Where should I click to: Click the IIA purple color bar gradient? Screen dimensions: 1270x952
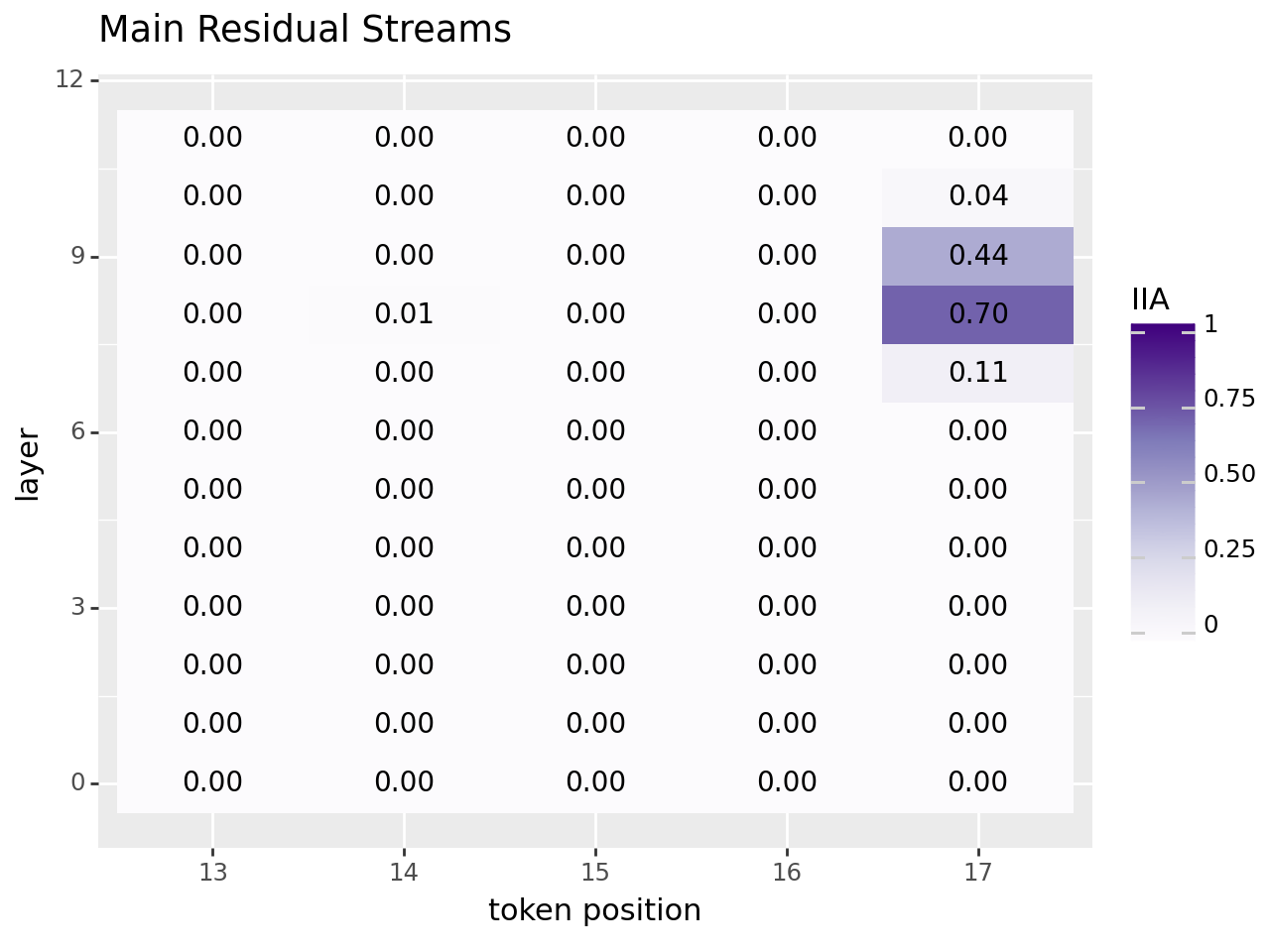[x=1163, y=481]
